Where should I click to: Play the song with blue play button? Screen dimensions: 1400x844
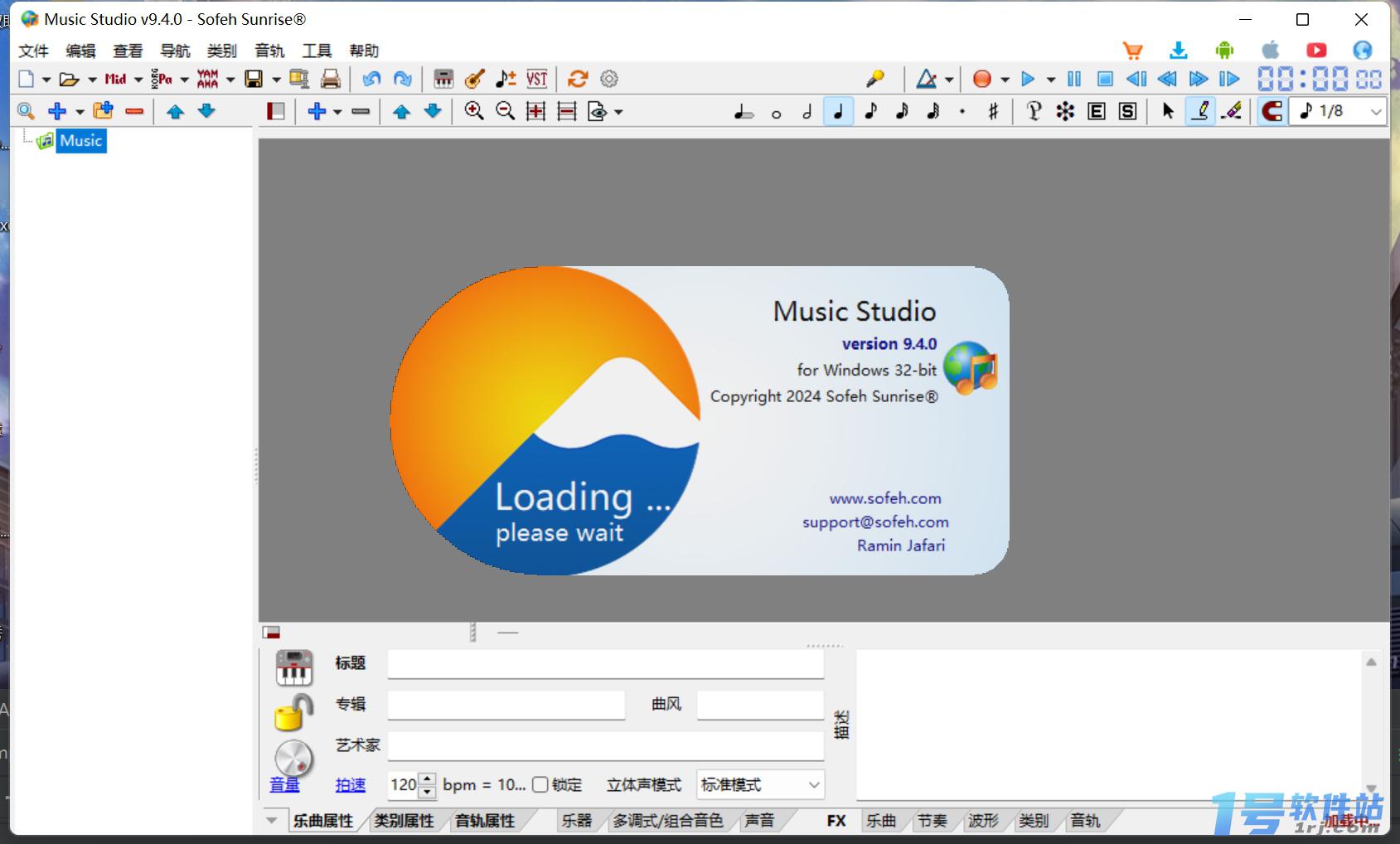tap(1028, 79)
